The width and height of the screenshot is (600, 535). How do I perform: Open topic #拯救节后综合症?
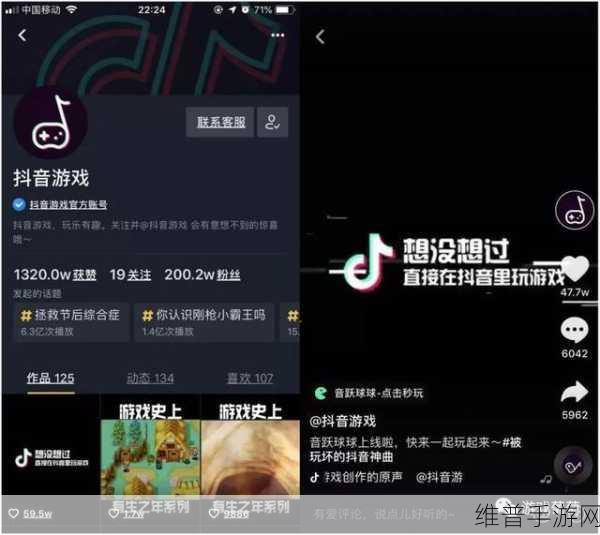(x=72, y=322)
